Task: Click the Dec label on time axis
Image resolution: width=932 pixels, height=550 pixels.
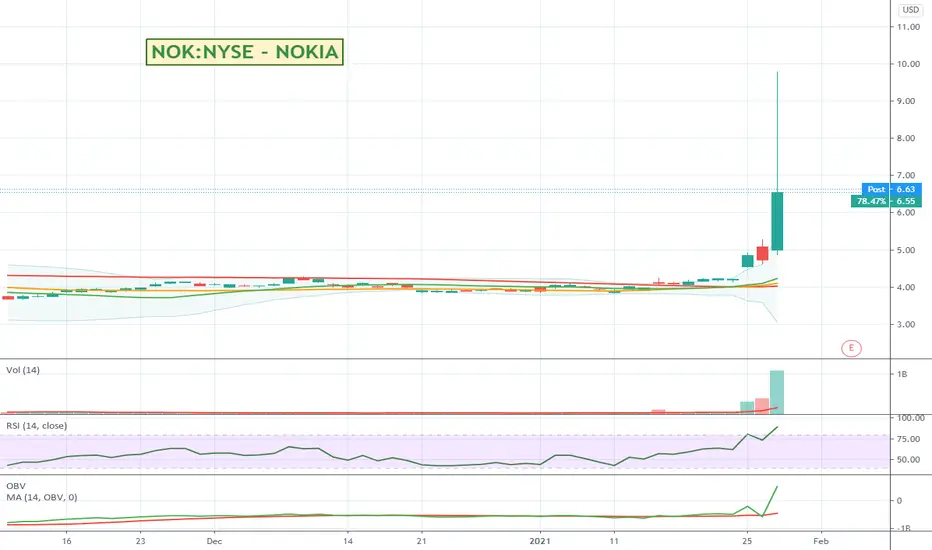Action: [214, 541]
